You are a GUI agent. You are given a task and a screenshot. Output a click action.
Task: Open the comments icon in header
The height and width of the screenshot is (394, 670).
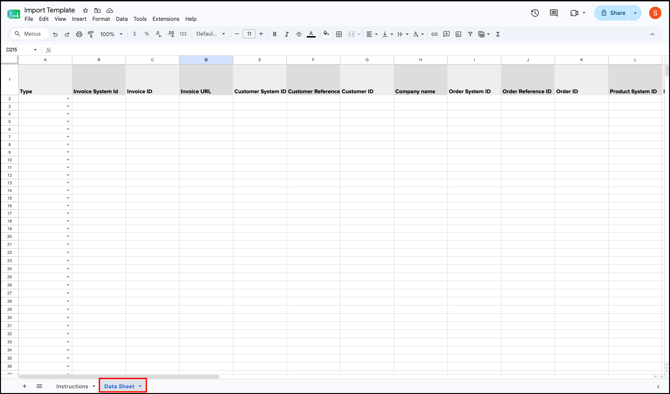(554, 13)
